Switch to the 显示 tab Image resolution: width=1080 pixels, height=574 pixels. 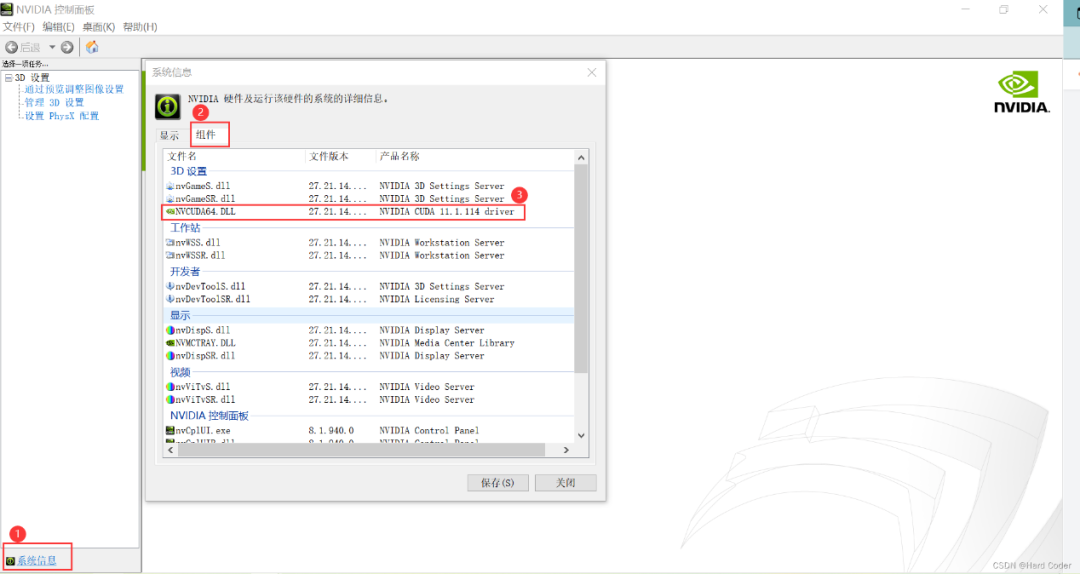169,135
